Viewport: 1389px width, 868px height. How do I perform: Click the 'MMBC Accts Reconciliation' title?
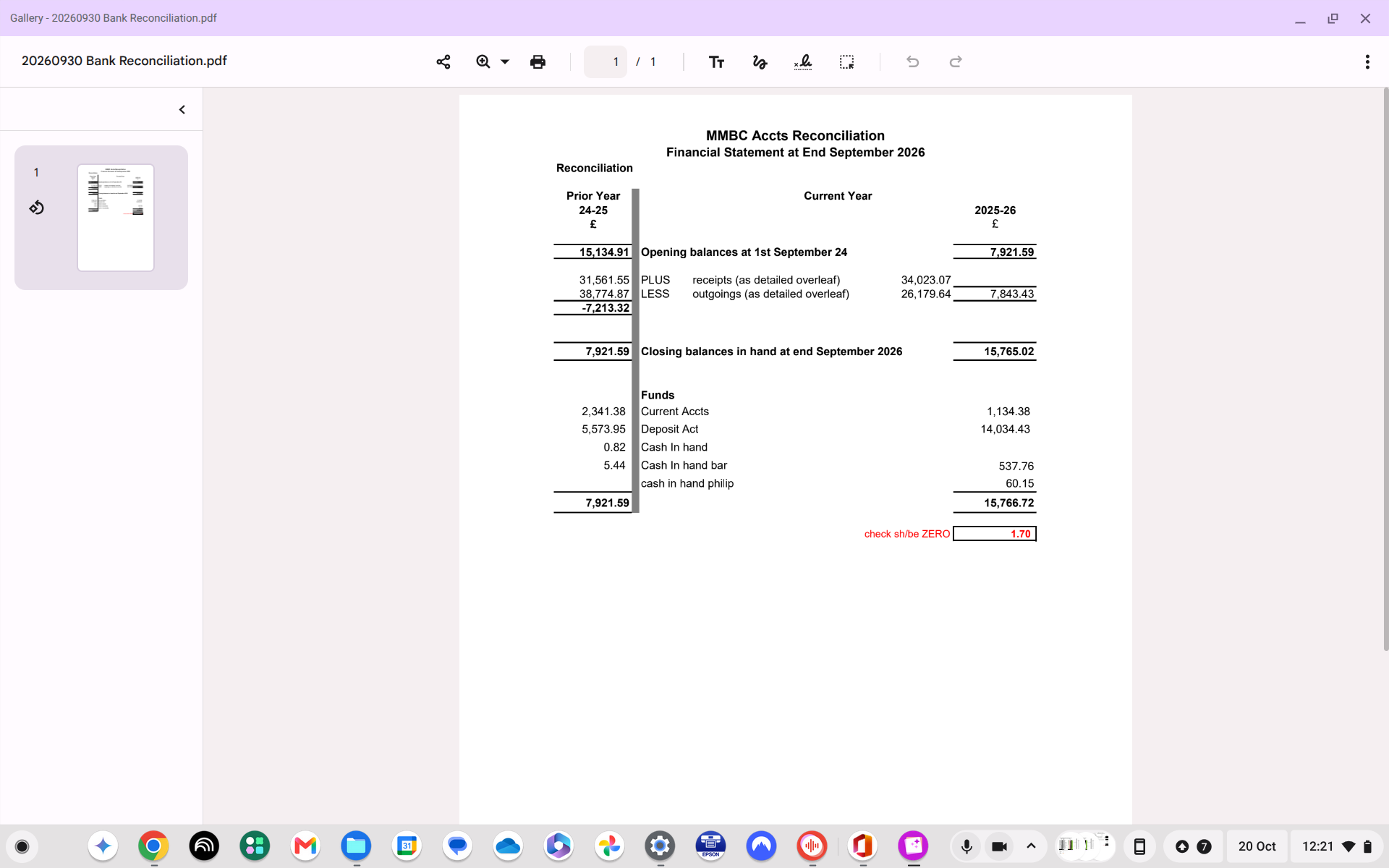(795, 135)
